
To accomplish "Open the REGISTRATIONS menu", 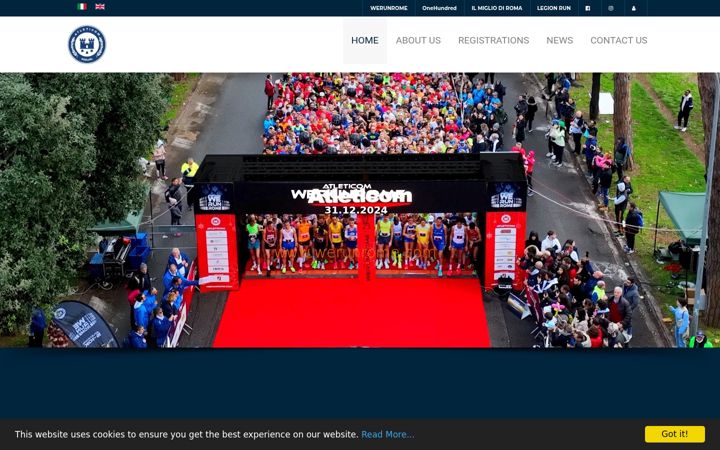I will [494, 40].
